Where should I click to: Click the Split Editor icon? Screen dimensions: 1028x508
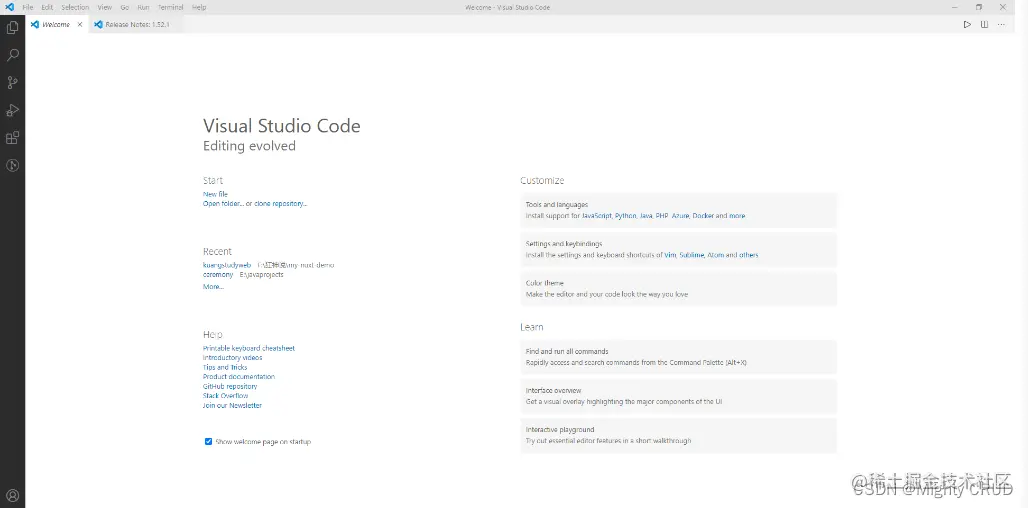(984, 24)
